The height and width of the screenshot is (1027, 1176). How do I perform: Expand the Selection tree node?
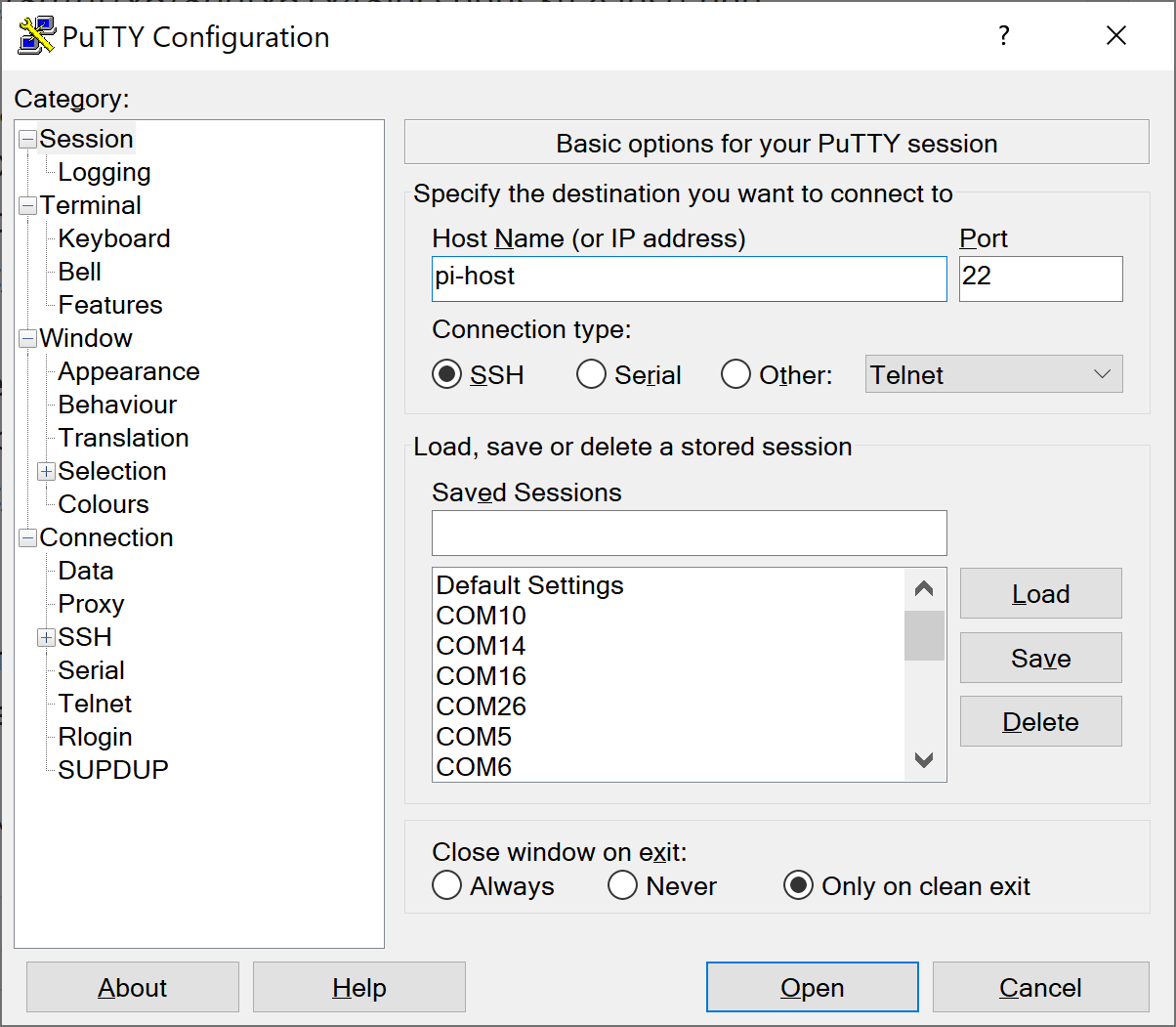[x=46, y=472]
